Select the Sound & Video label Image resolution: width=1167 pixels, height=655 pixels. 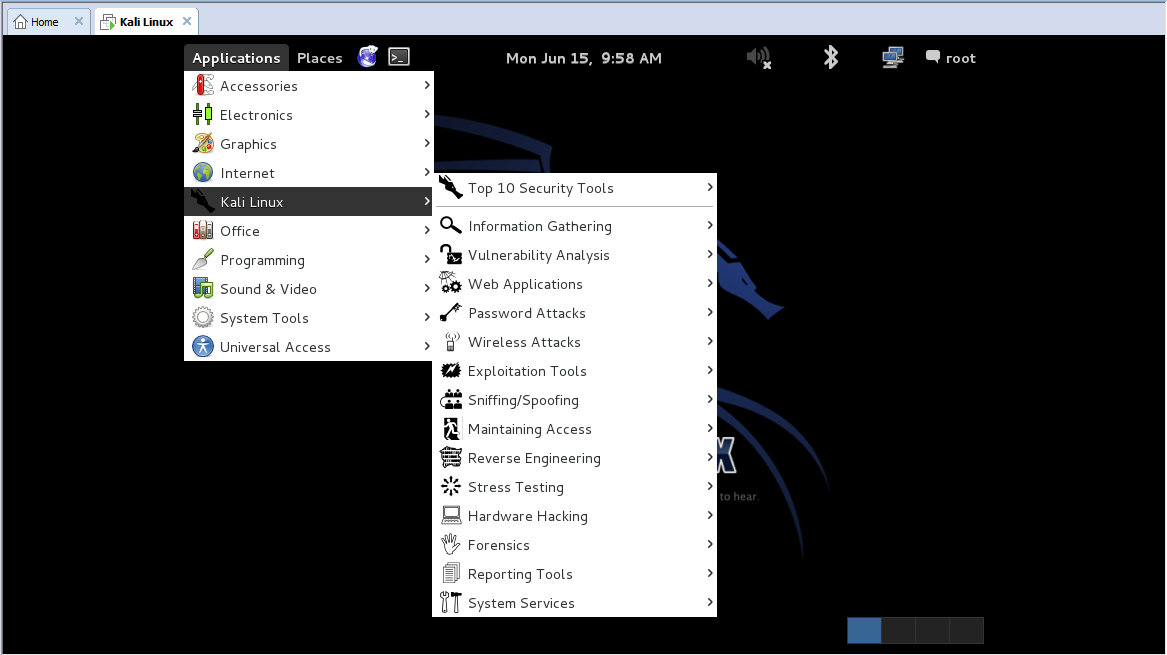point(269,289)
